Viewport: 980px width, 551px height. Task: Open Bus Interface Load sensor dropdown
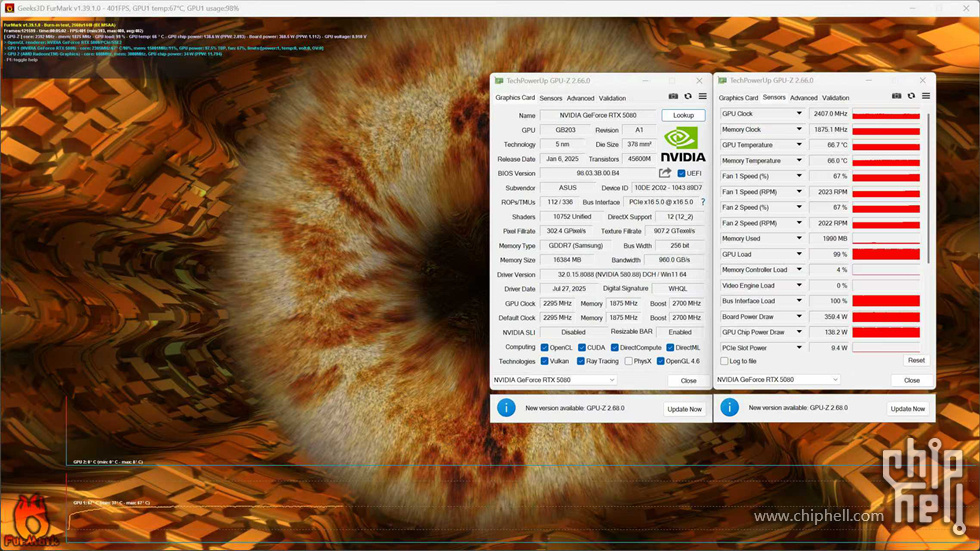[x=799, y=301]
